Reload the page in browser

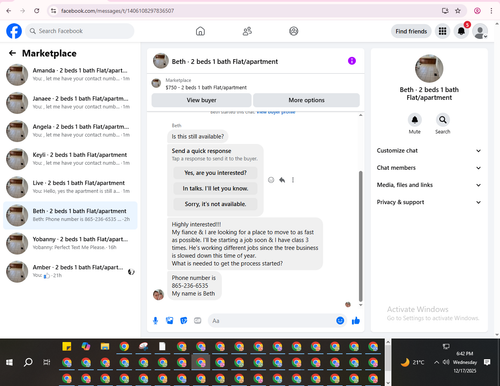point(37,11)
